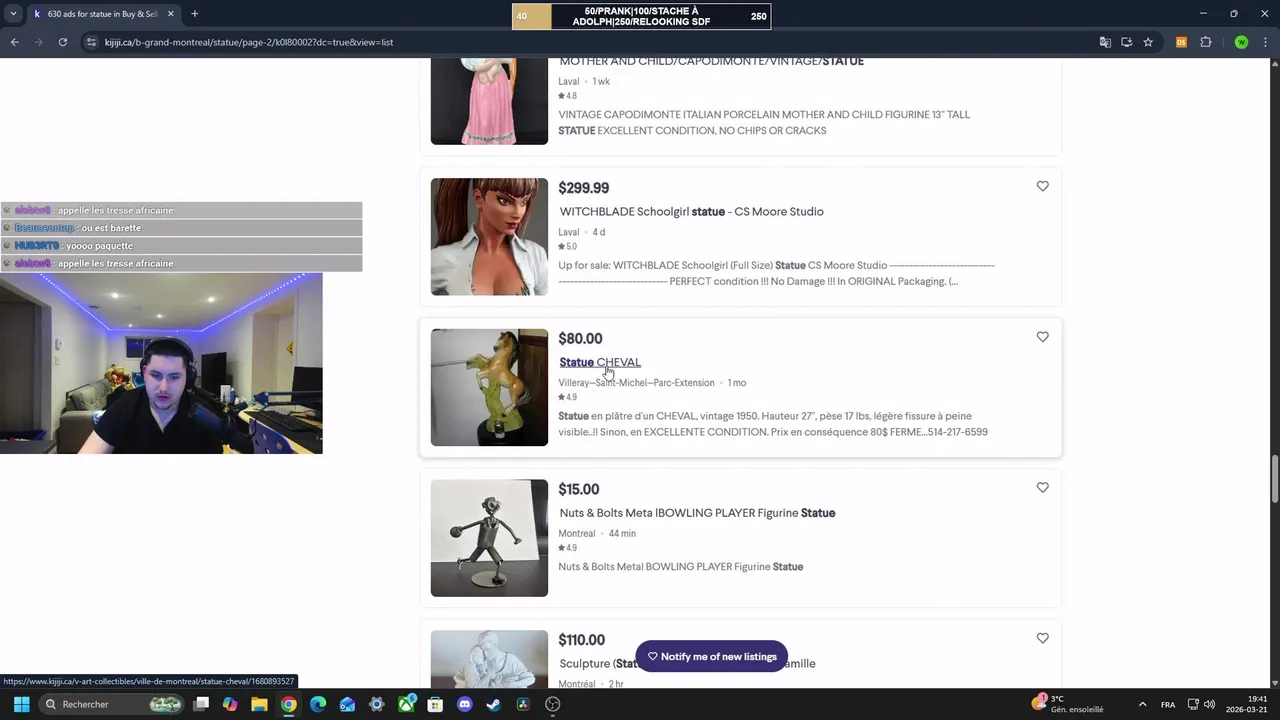1280x720 pixels.
Task: Click Notify me of new listings button
Action: 711,657
